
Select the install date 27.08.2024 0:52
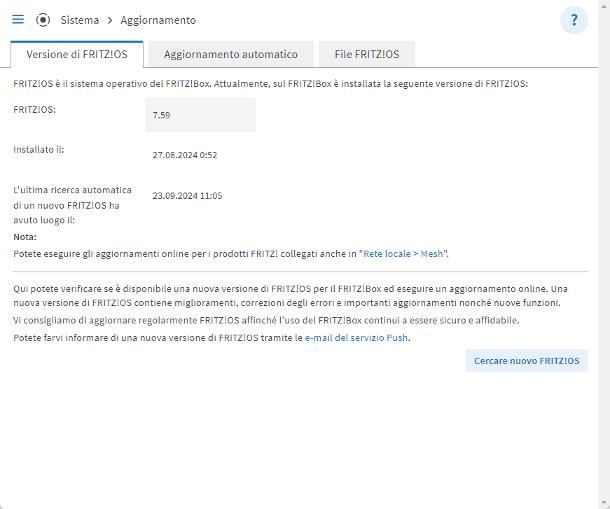tap(185, 155)
